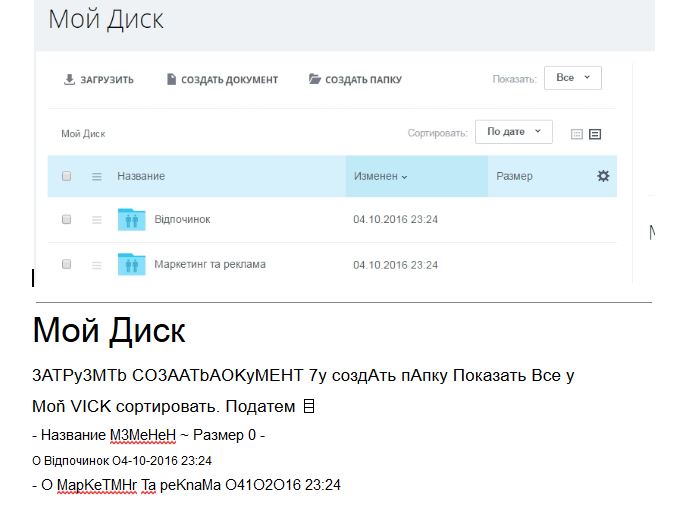Image resolution: width=673 pixels, height=514 pixels.
Task: Click the document icon beside Создать документ
Action: point(172,79)
